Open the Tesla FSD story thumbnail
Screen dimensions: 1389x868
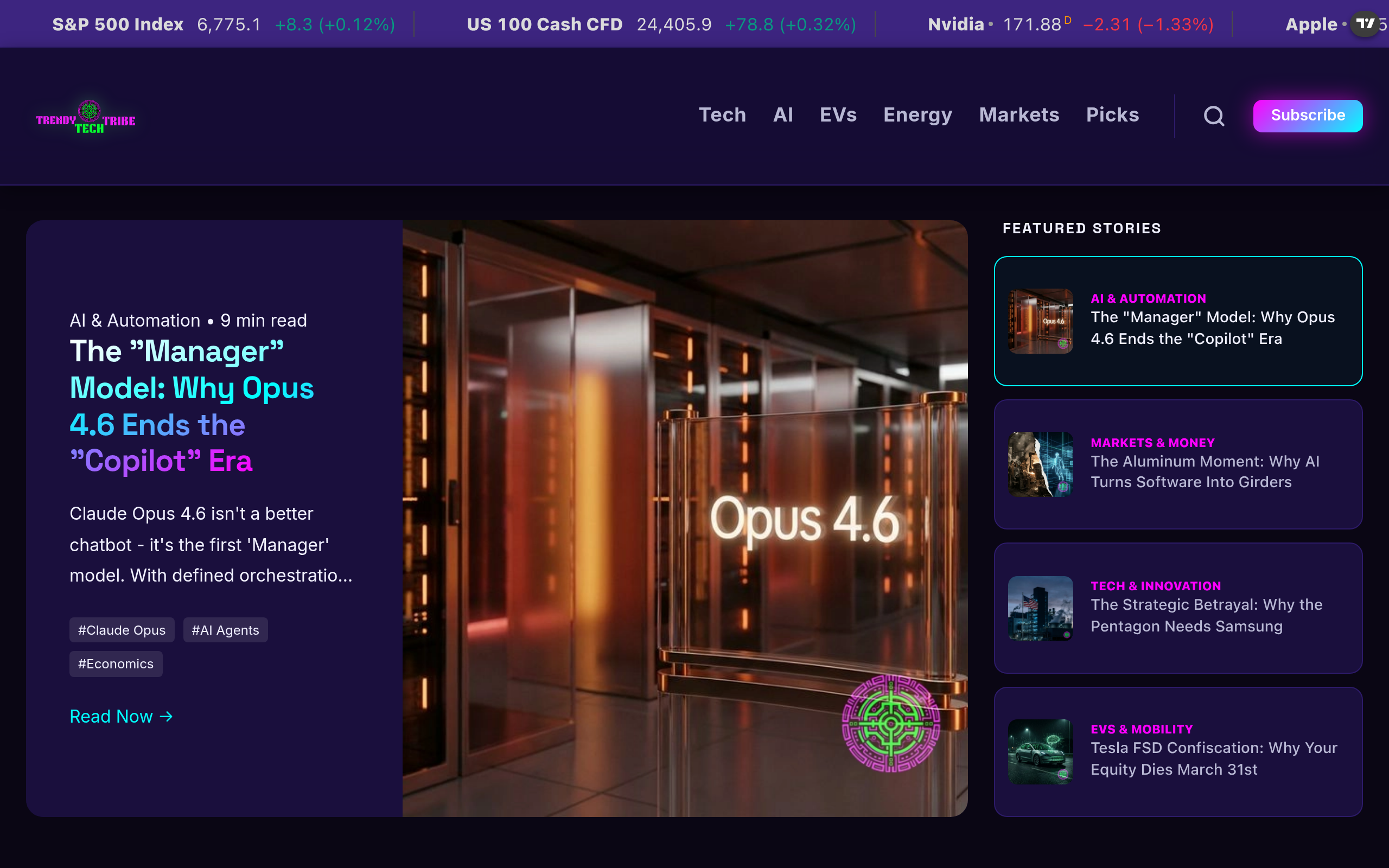(1040, 751)
